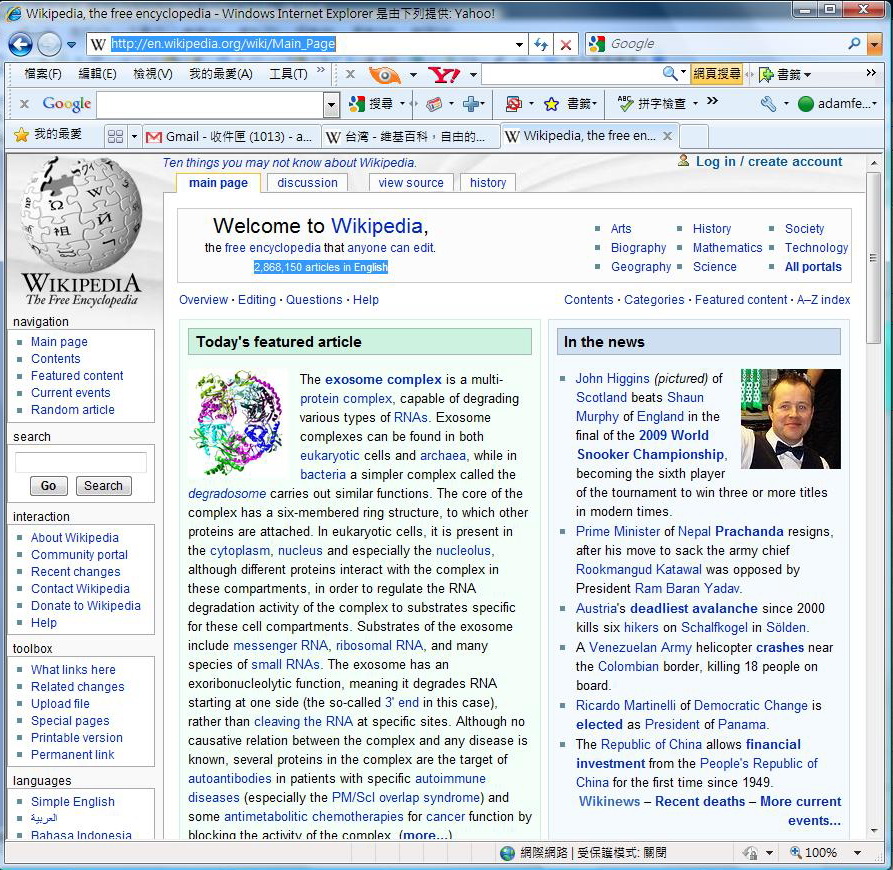
Task: Open the All portals link
Action: 813,266
